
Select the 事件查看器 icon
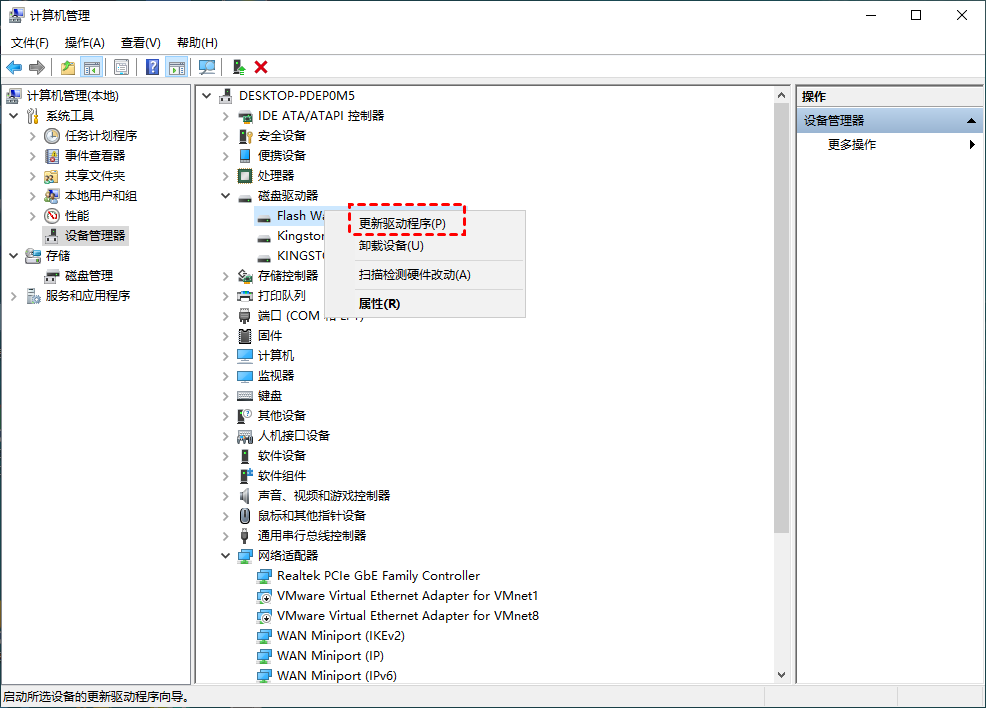click(x=52, y=156)
